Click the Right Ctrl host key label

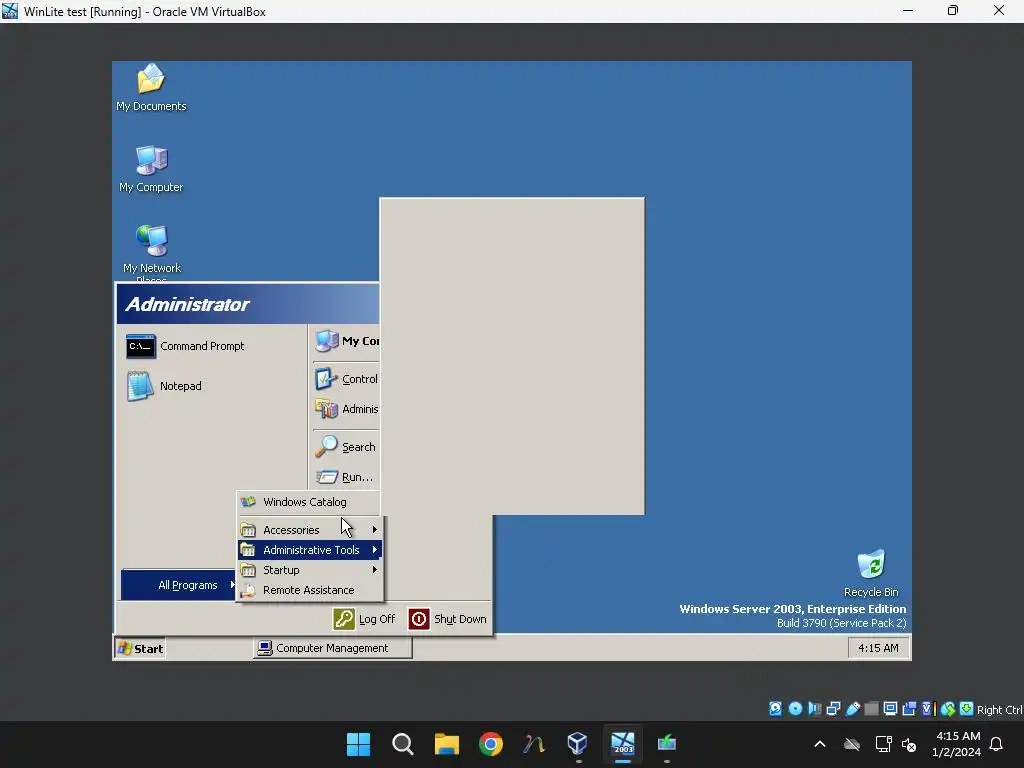click(999, 709)
